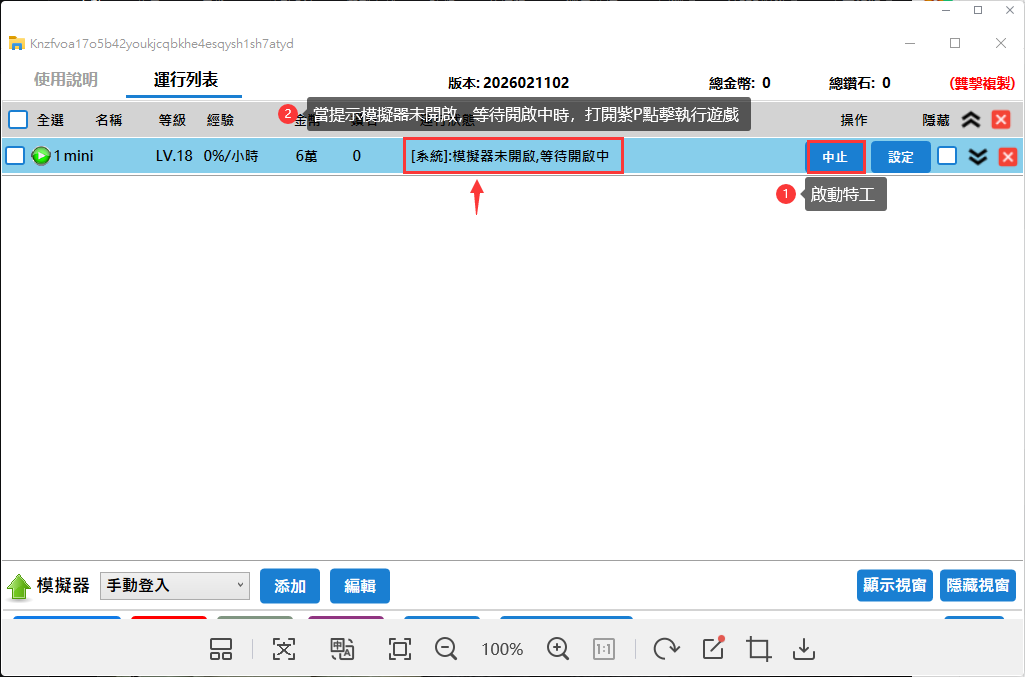Tick the 全選 select-all checkbox
The height and width of the screenshot is (677, 1025).
18,120
